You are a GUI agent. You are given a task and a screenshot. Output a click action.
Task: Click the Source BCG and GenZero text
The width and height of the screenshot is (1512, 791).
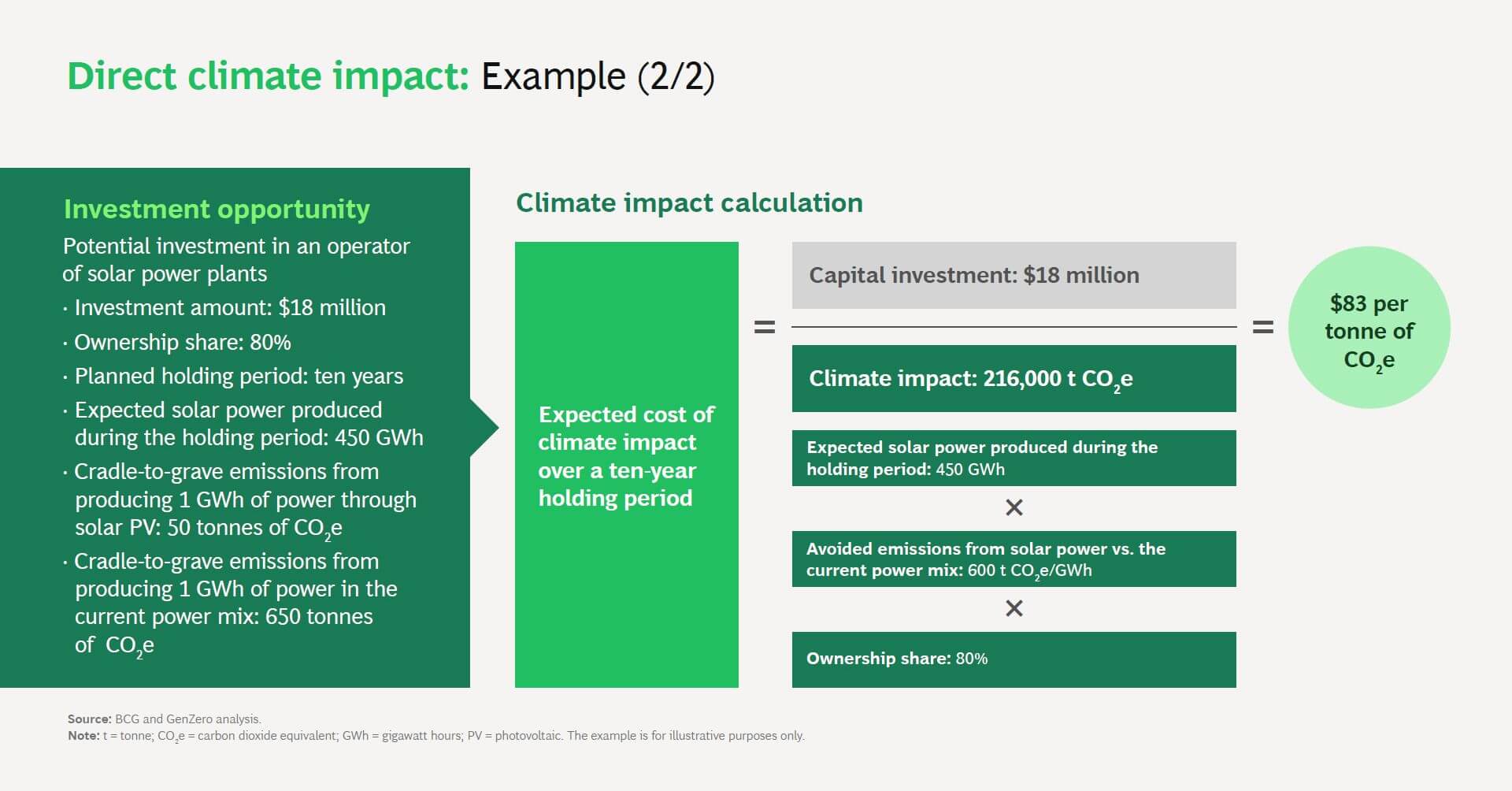point(164,719)
